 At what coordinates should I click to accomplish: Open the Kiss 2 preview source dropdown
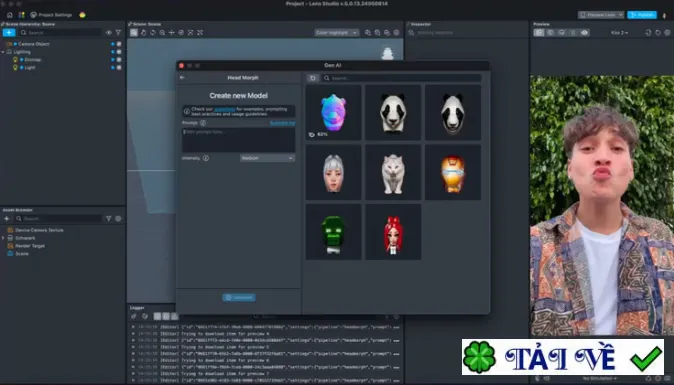pos(619,33)
